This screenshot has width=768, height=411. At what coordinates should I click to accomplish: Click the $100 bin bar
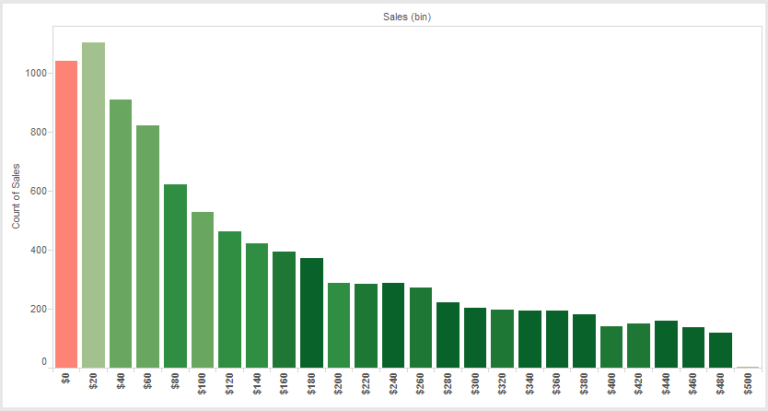pyautogui.click(x=202, y=290)
